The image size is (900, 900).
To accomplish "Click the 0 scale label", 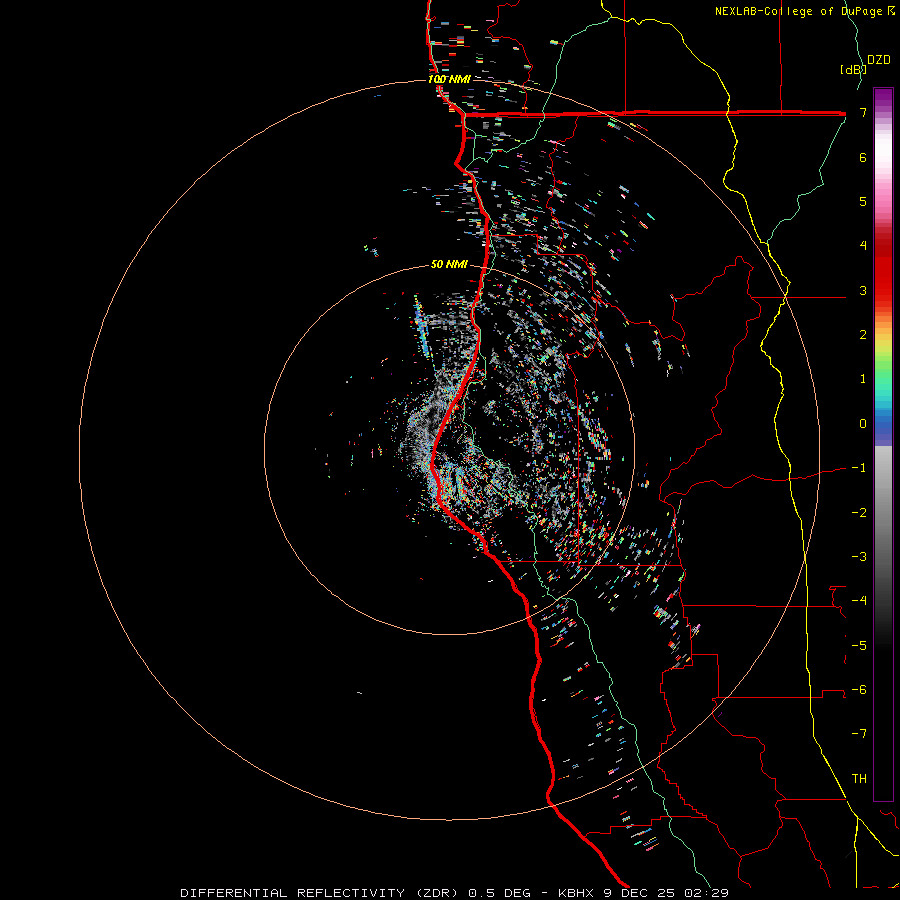I will point(863,424).
